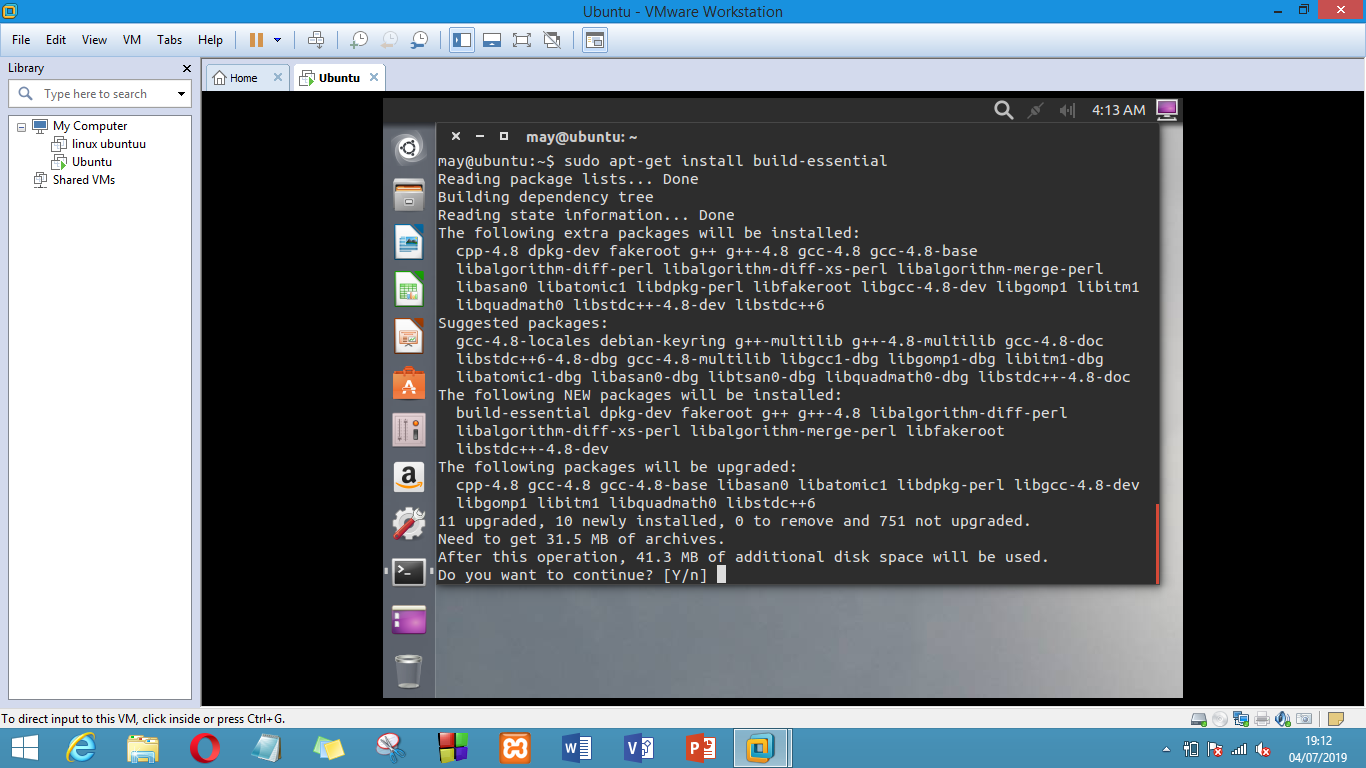Maximize the terminal window

503,136
